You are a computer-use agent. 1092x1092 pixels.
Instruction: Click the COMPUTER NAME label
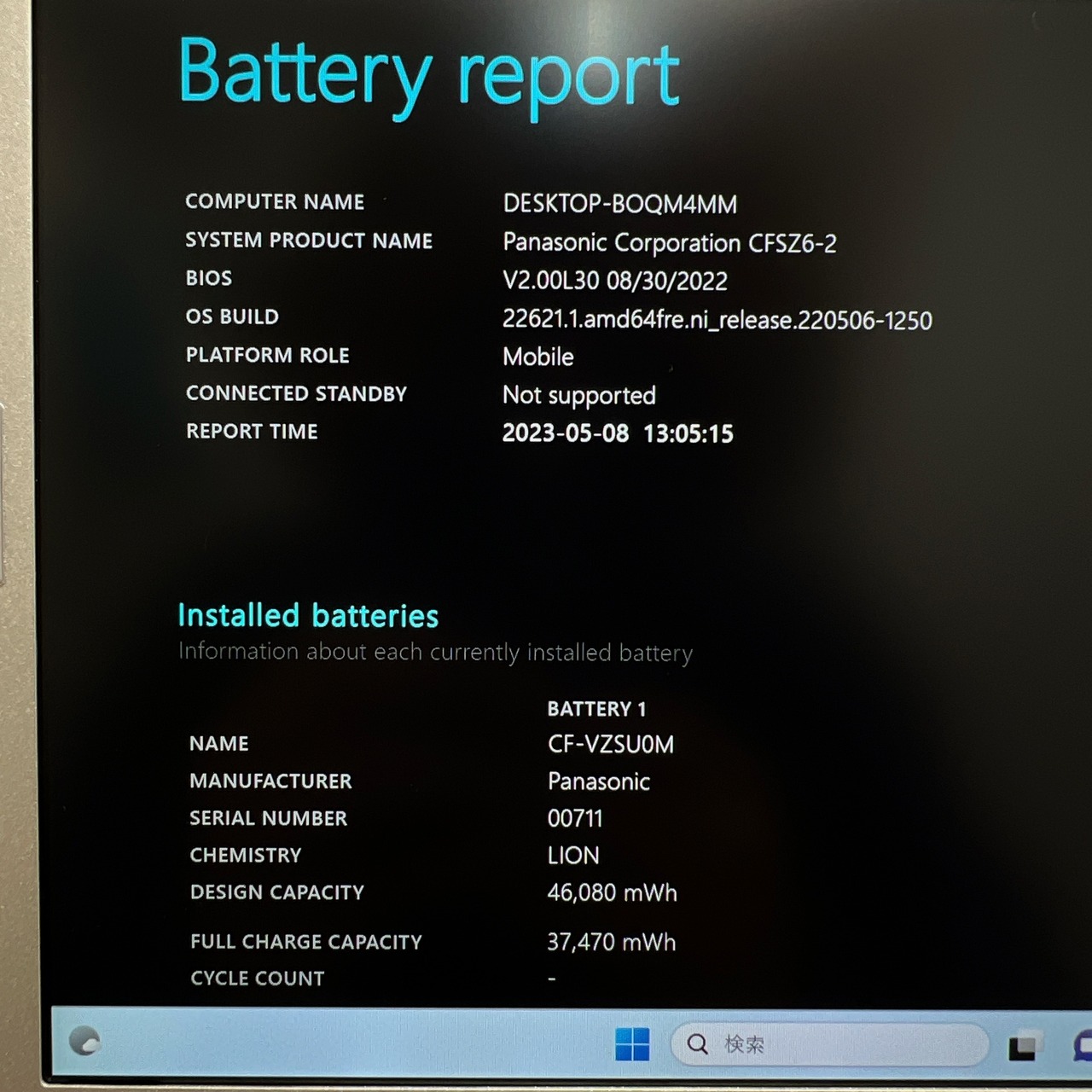(x=275, y=202)
